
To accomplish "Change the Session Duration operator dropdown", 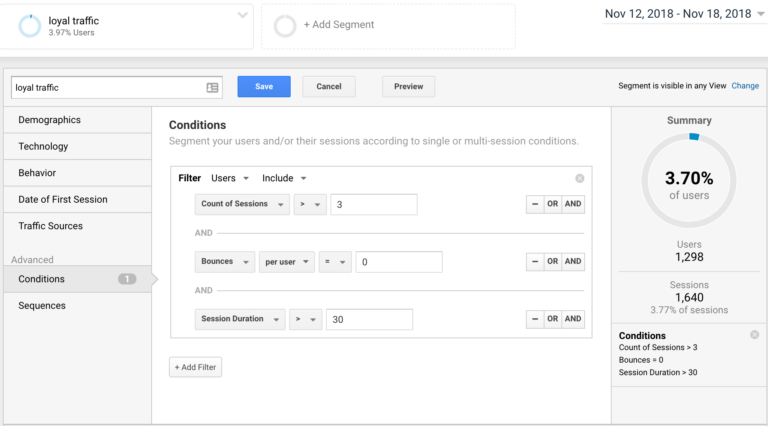I will (x=306, y=319).
